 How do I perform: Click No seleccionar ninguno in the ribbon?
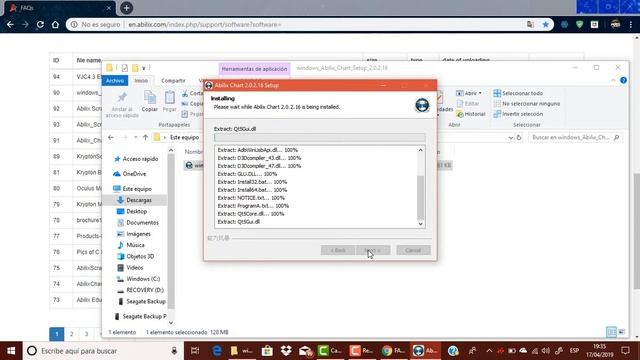527,104
